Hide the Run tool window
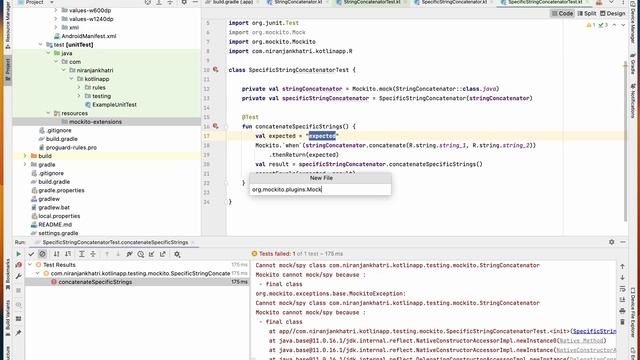This screenshot has width=640, height=360. point(623,242)
